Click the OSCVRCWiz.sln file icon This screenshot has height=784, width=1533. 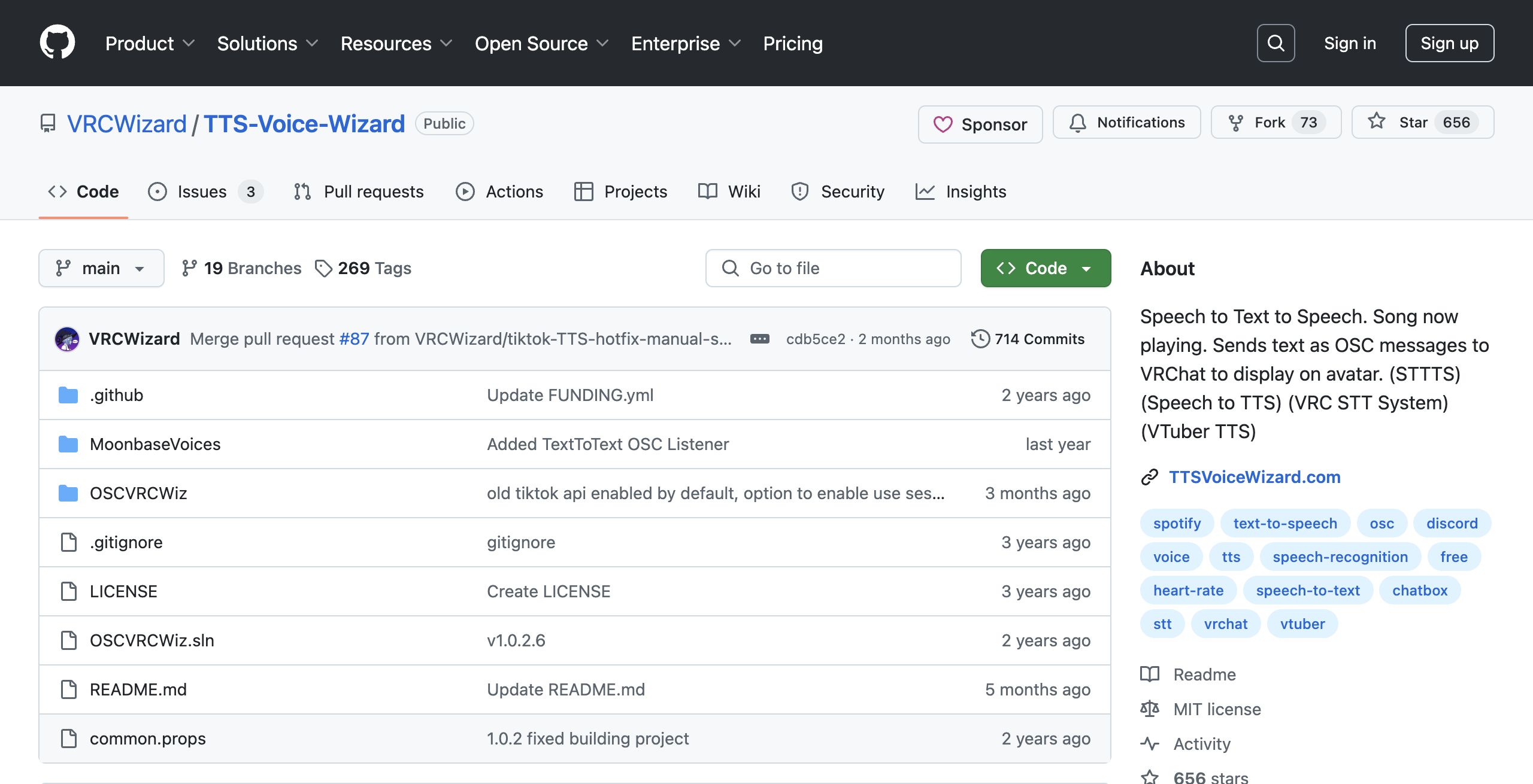coord(69,640)
